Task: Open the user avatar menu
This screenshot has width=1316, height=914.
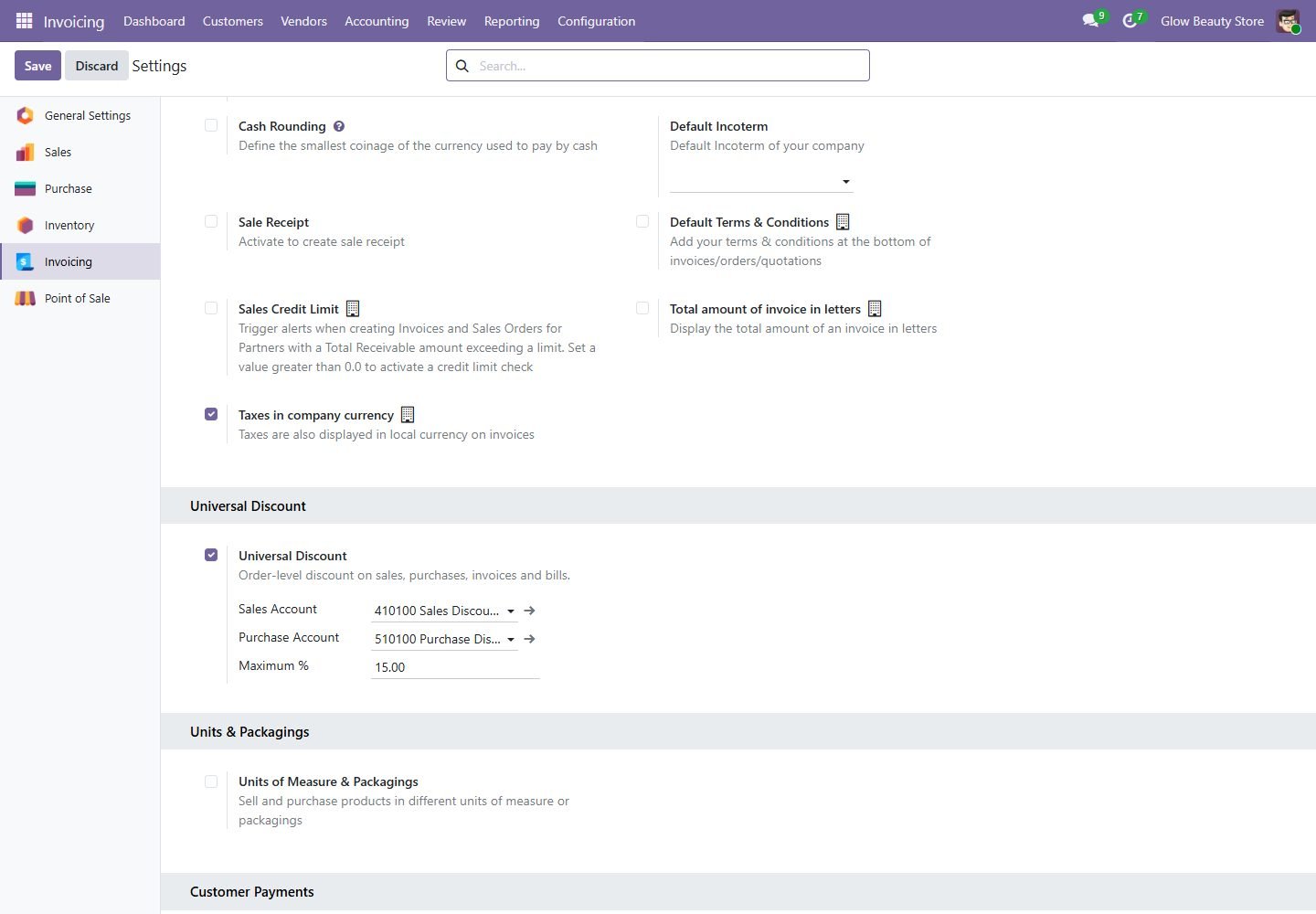Action: pos(1288,21)
